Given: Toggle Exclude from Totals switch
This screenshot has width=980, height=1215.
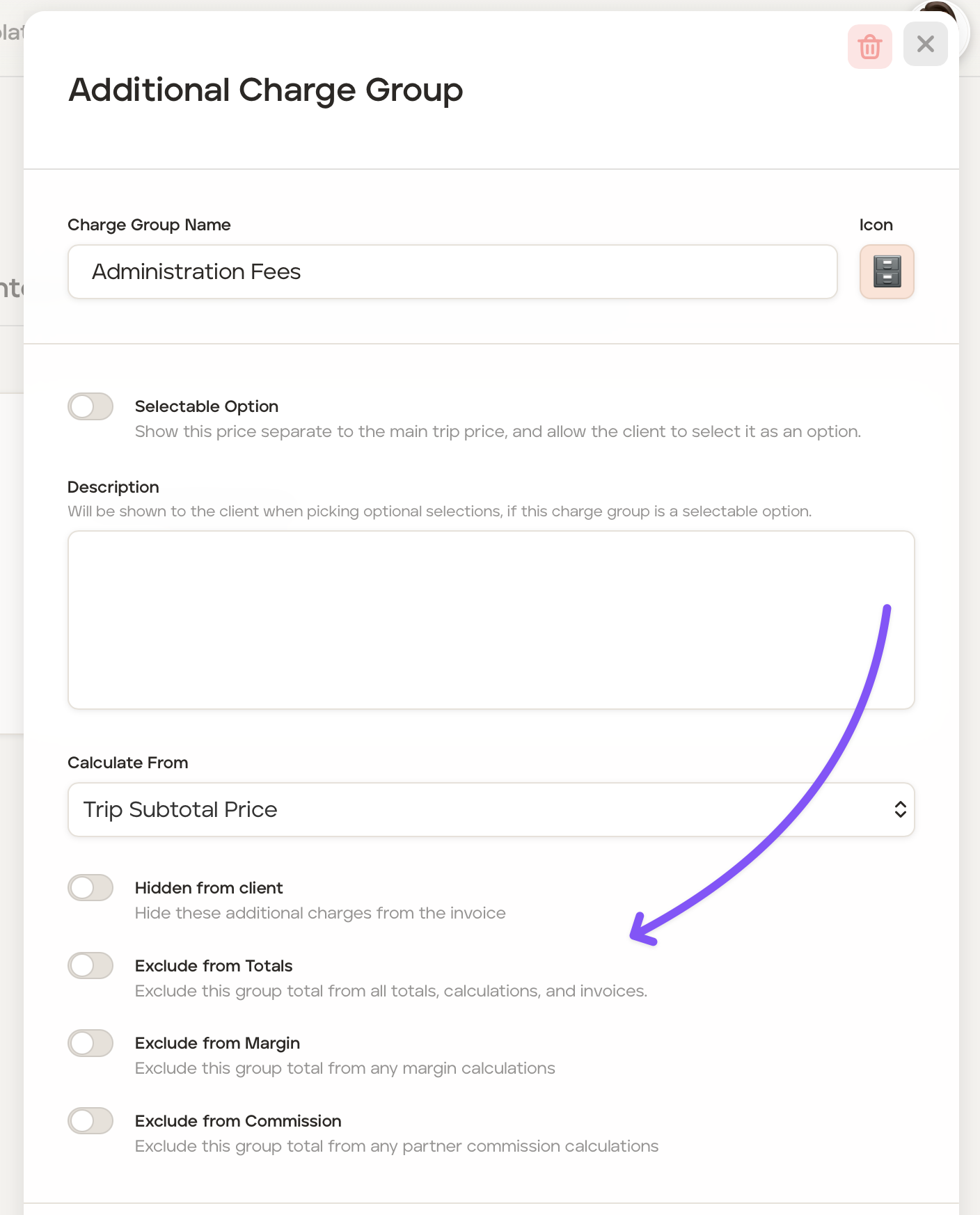Looking at the screenshot, I should point(90,966).
